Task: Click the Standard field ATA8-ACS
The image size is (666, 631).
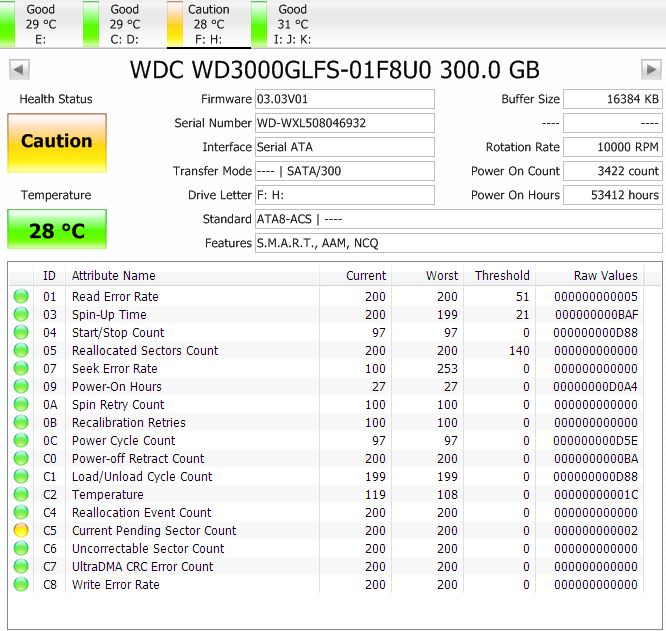Action: tap(459, 219)
